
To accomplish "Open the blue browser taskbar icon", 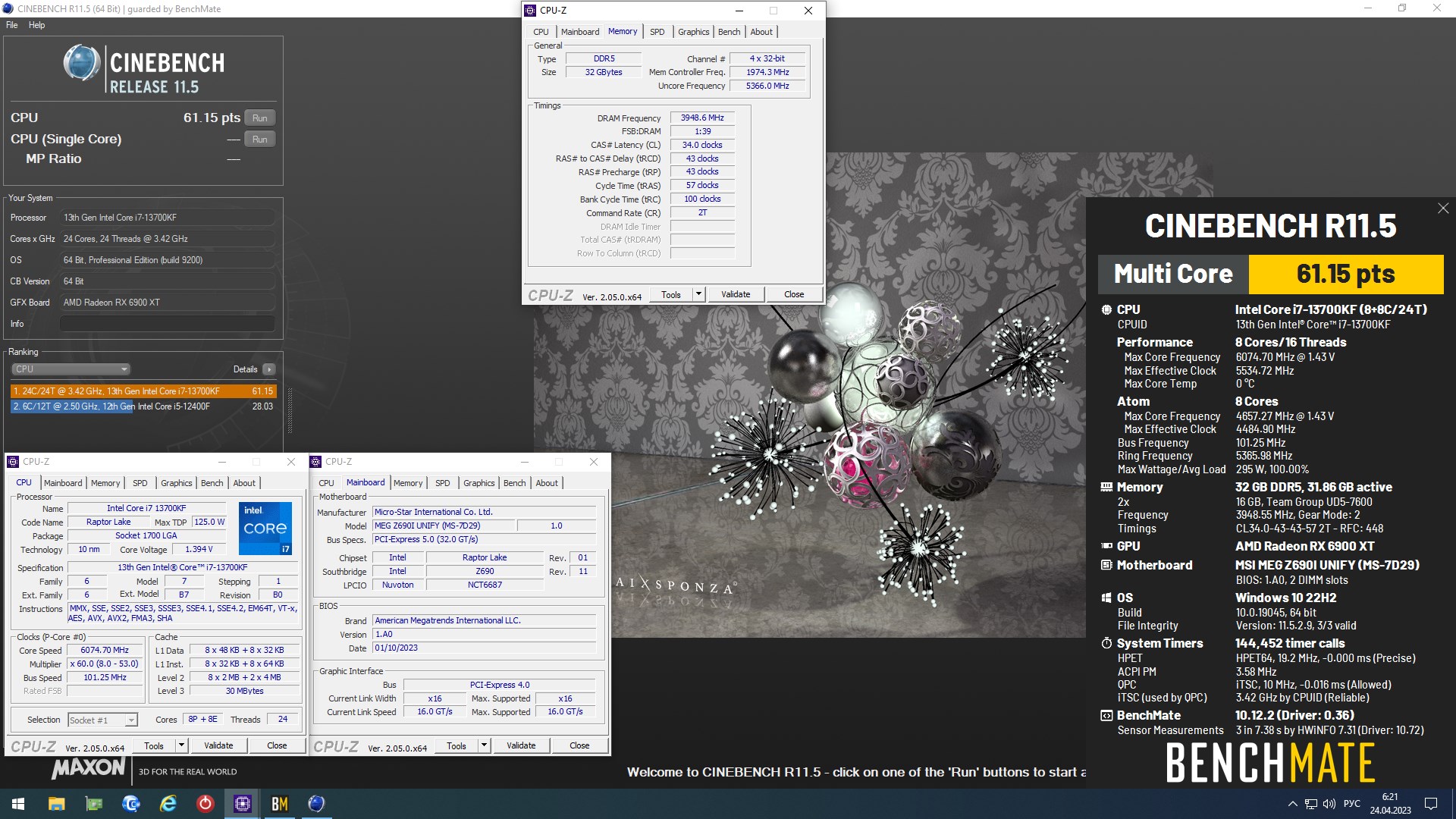I will 130,804.
